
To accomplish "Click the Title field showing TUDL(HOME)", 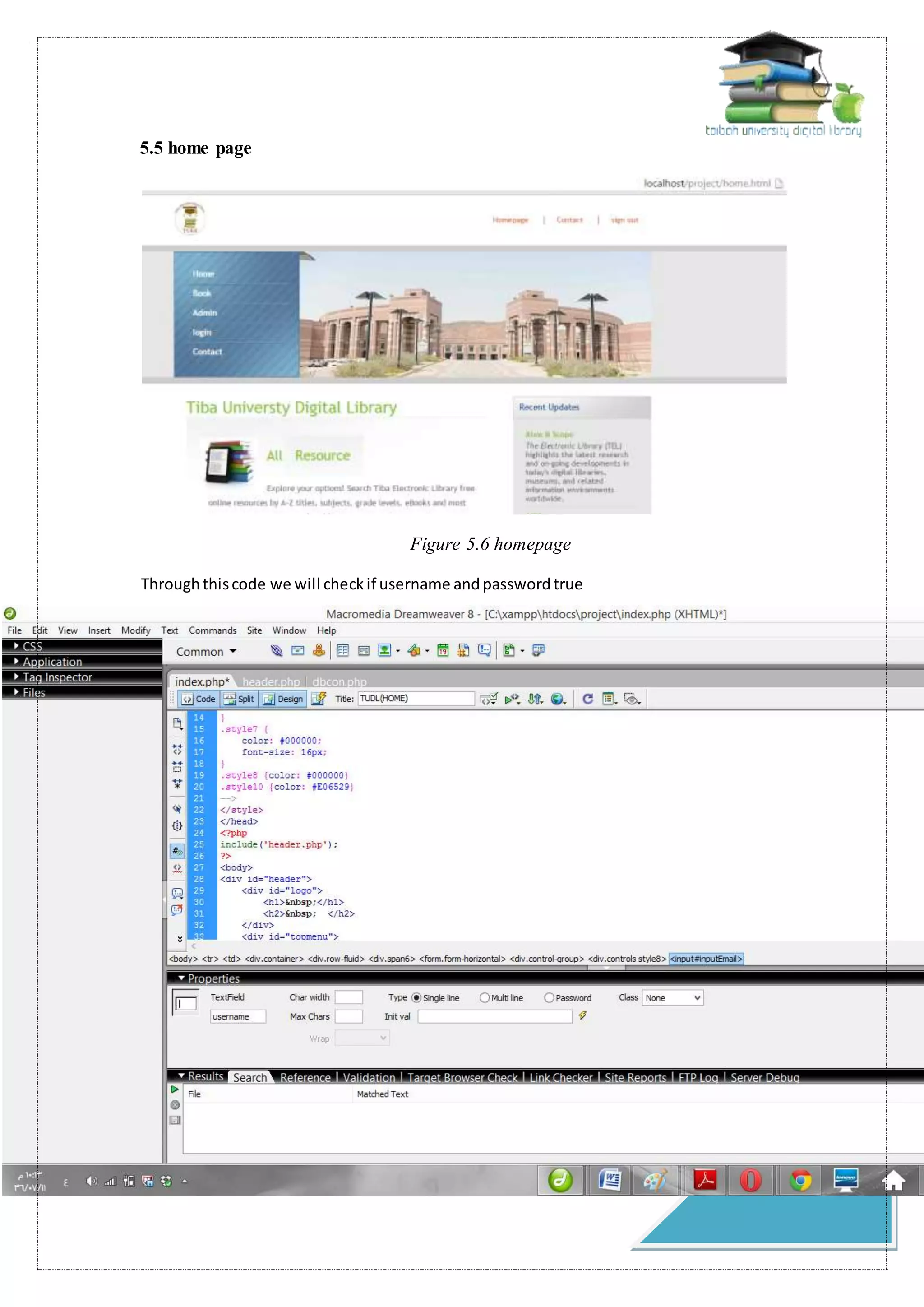I will pyautogui.click(x=416, y=699).
